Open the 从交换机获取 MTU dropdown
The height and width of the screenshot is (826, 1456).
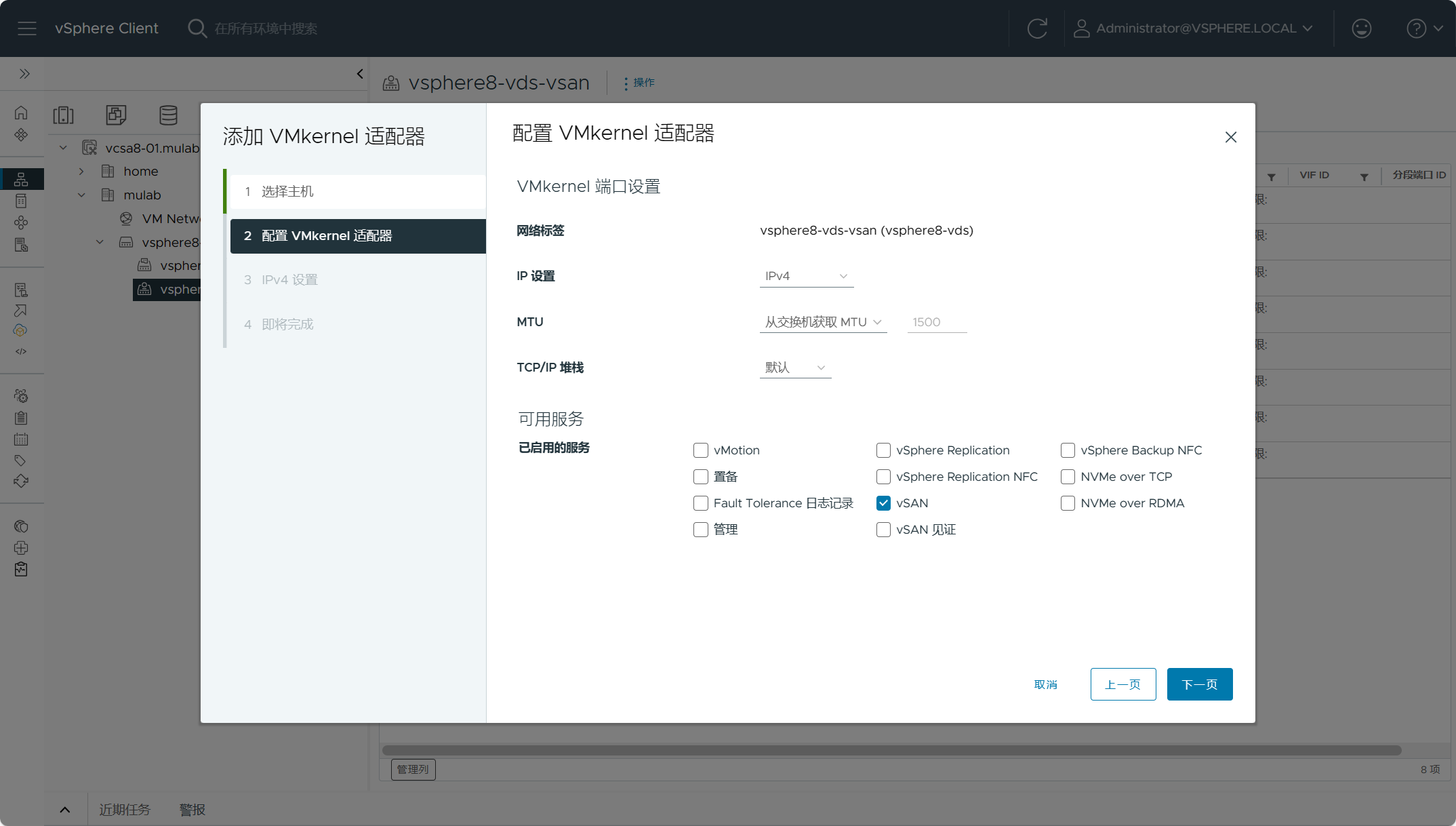pos(824,322)
